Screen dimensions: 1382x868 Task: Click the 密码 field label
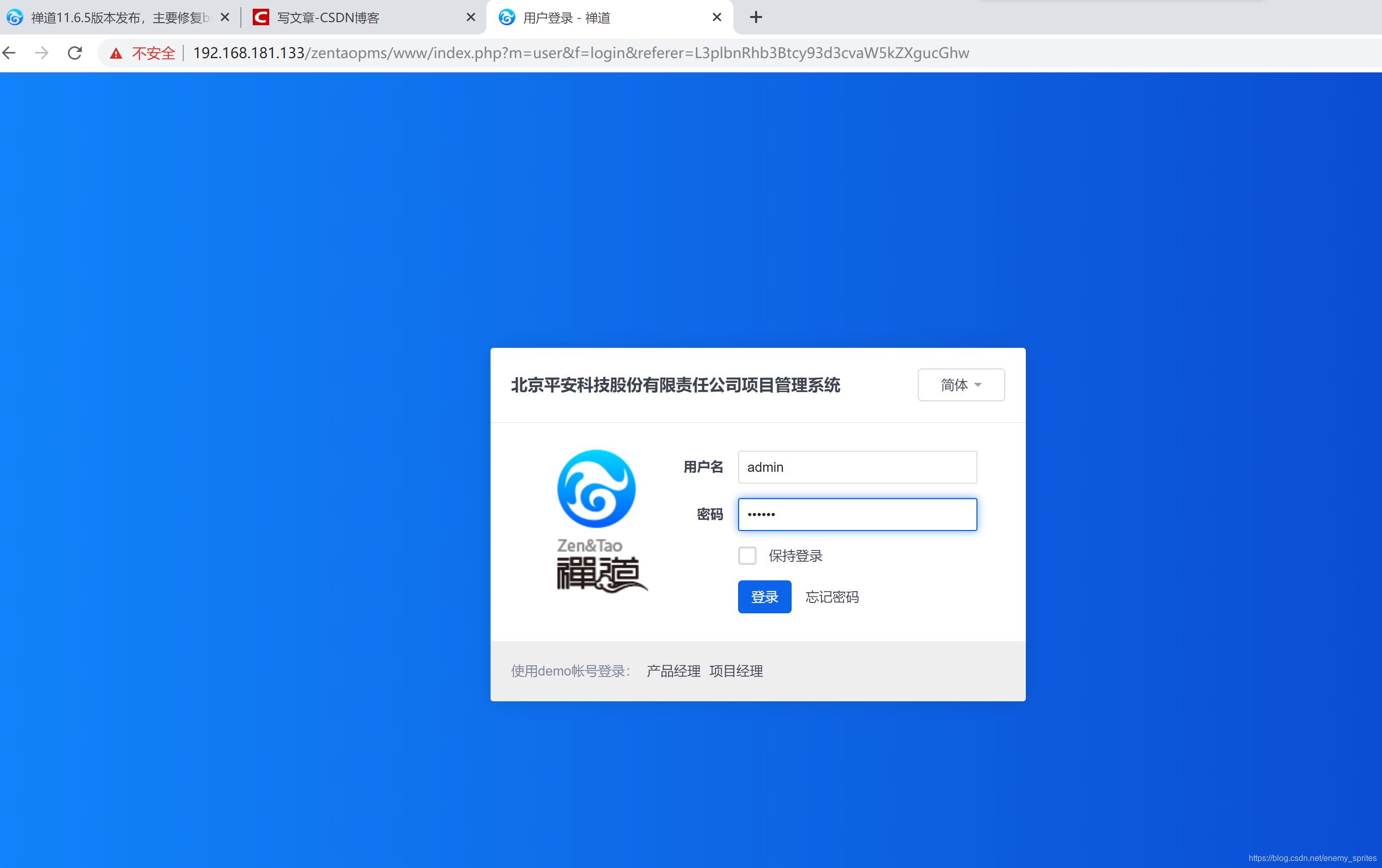click(709, 514)
